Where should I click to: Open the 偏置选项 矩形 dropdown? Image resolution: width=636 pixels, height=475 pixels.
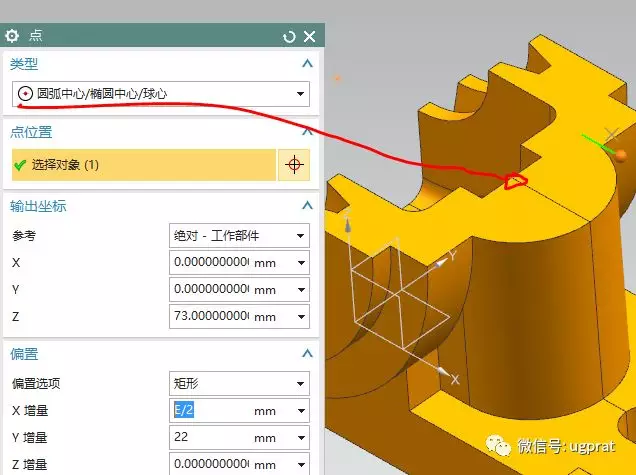tap(239, 383)
